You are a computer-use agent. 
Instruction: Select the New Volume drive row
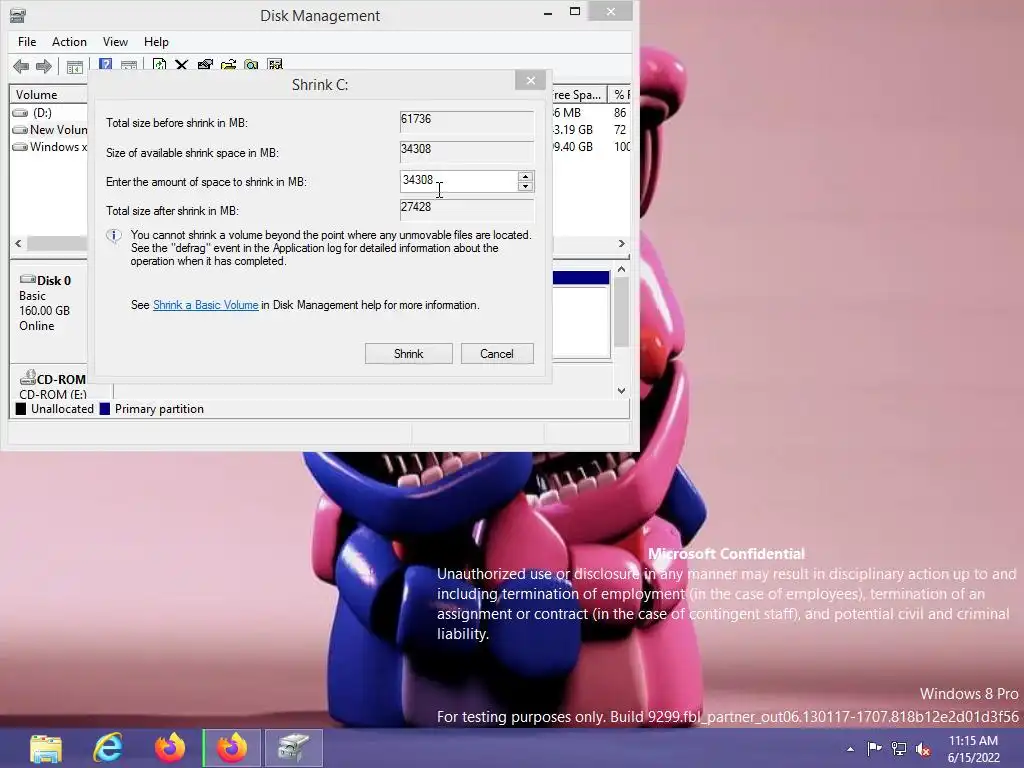coord(50,130)
